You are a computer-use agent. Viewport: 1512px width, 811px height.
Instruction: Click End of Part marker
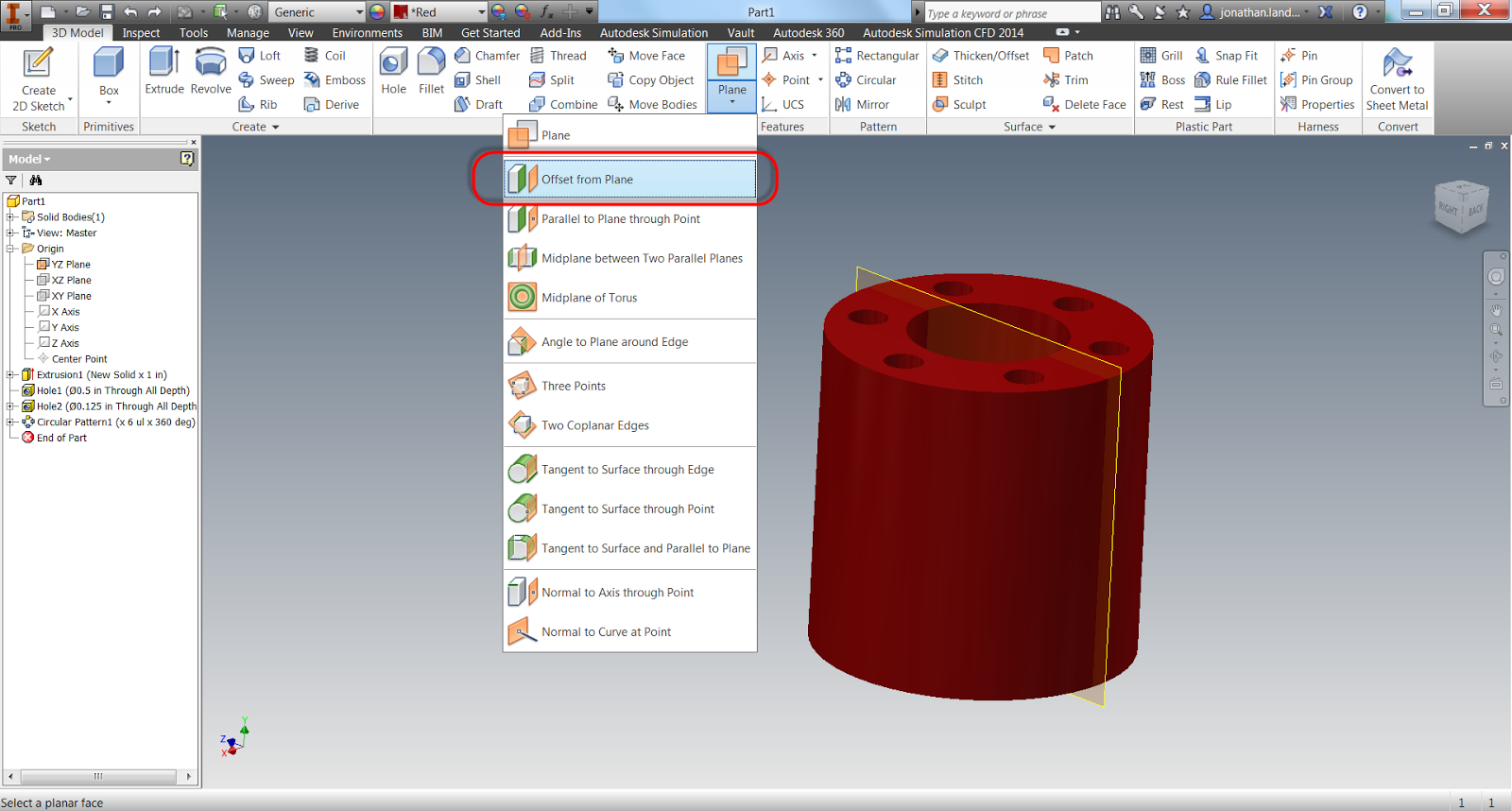[x=55, y=438]
